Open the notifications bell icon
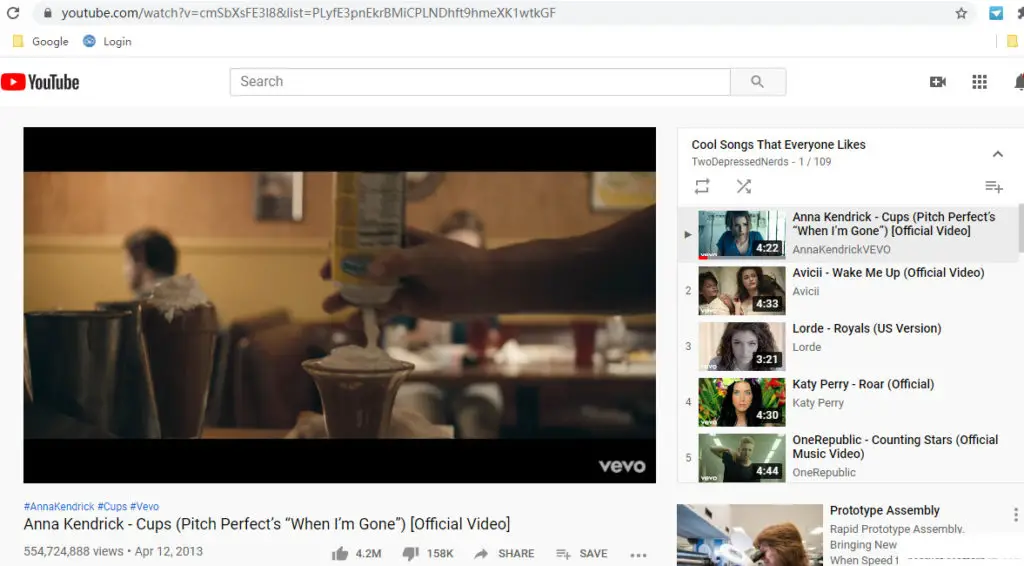 (1019, 82)
